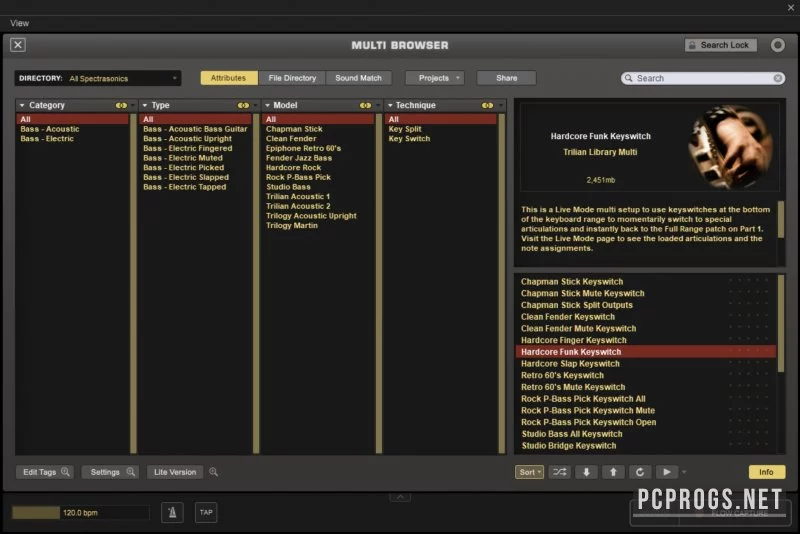
Task: Select Key Split in Technique list
Action: pos(405,129)
